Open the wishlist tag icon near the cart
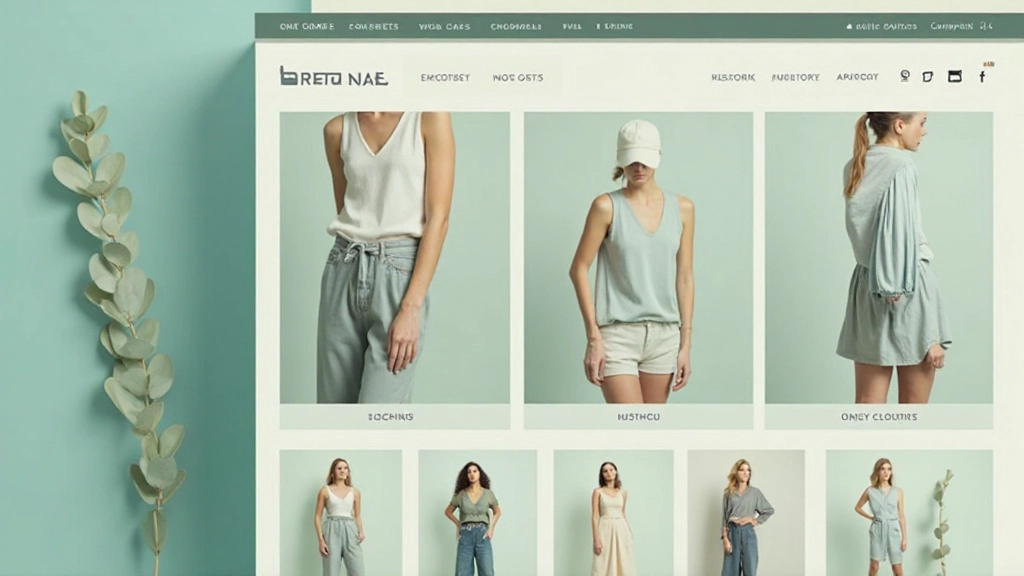1024x576 pixels. [926, 76]
